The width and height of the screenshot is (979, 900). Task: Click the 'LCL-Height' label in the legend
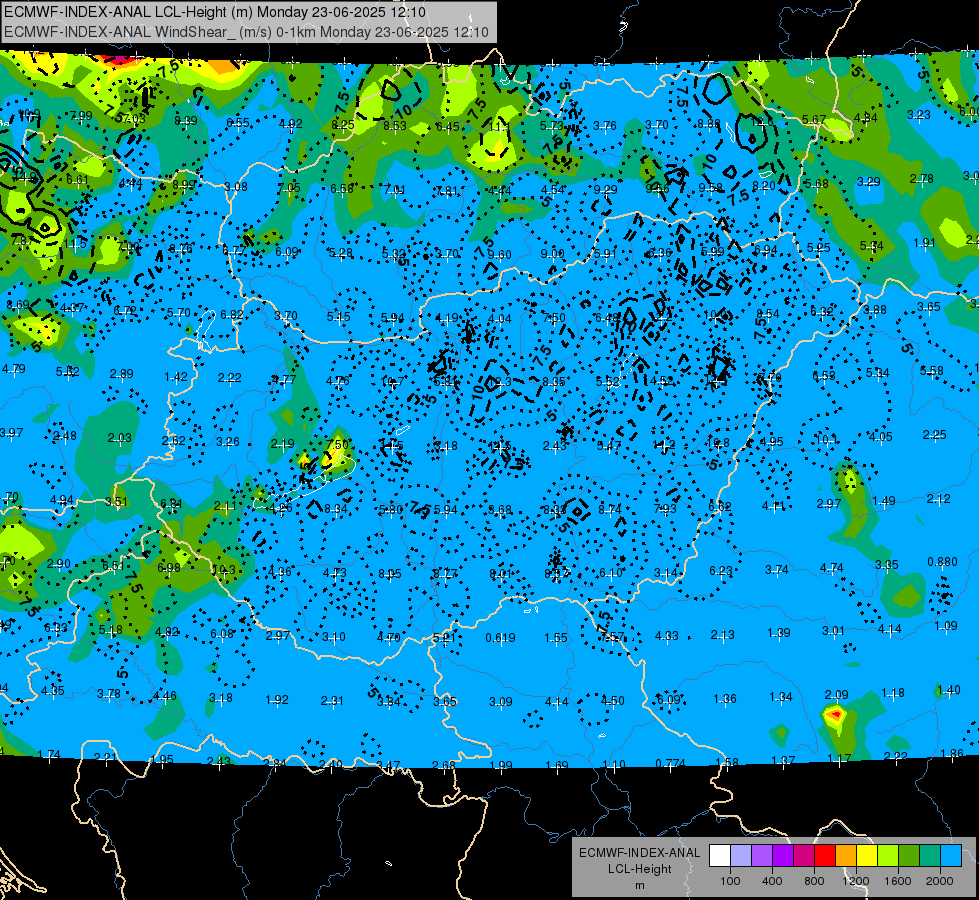[639, 869]
